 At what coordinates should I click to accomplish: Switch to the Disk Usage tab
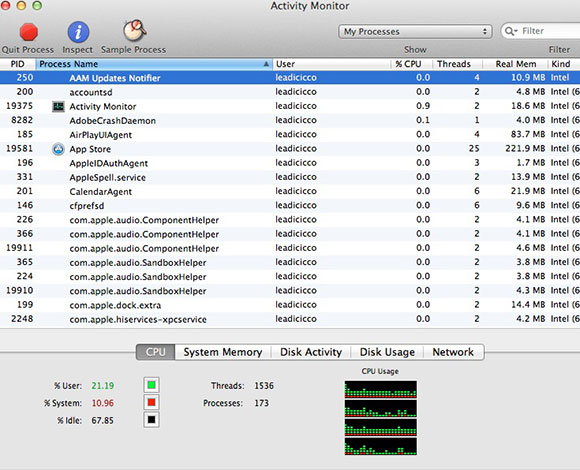coord(387,352)
